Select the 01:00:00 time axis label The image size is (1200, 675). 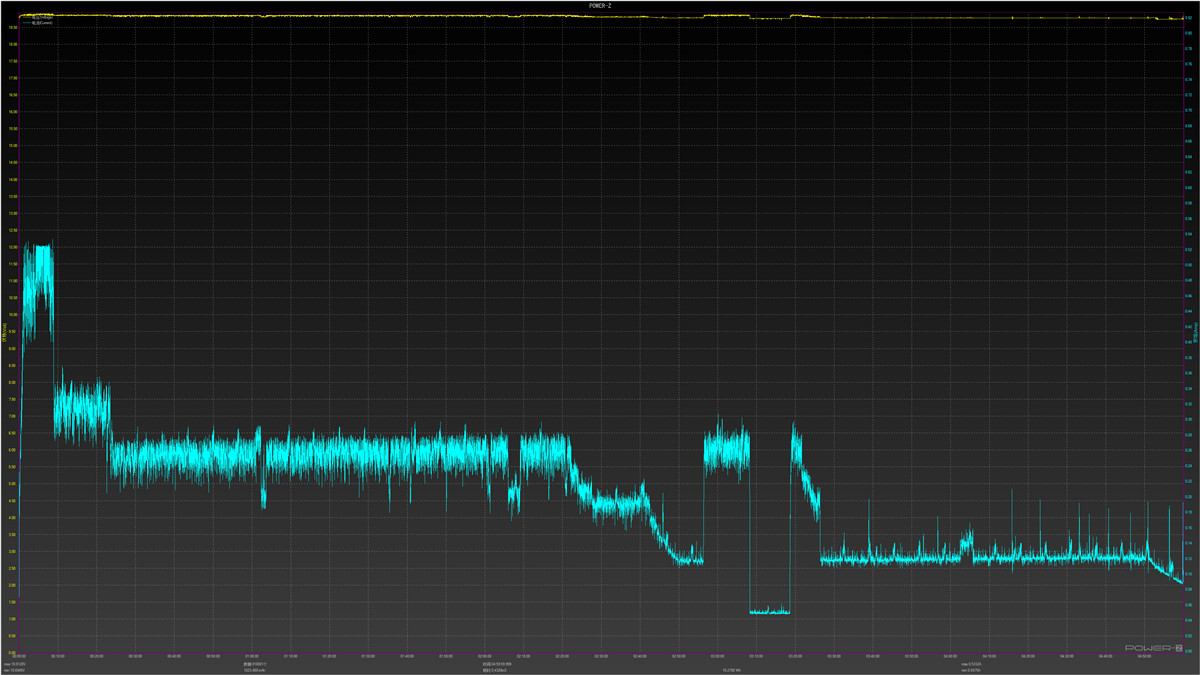pos(251,657)
